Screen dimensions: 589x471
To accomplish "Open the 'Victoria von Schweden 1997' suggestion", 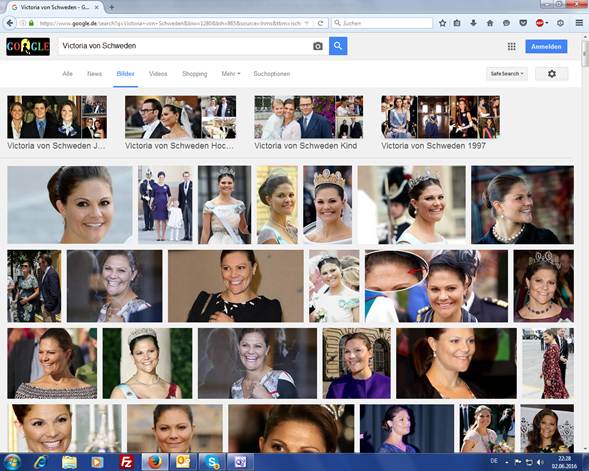I will [x=440, y=123].
